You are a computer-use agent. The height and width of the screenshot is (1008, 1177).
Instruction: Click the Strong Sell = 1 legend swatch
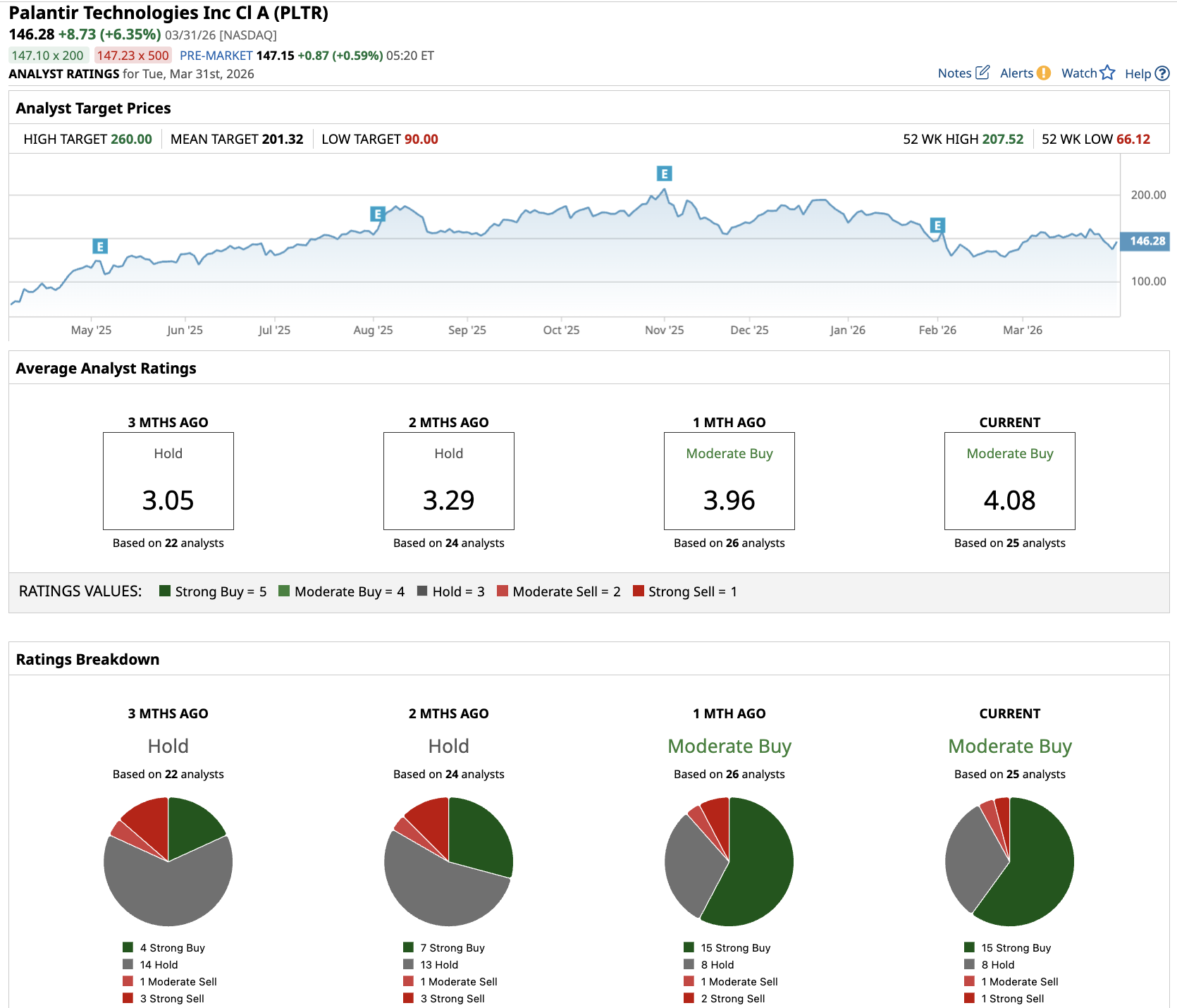(x=639, y=591)
